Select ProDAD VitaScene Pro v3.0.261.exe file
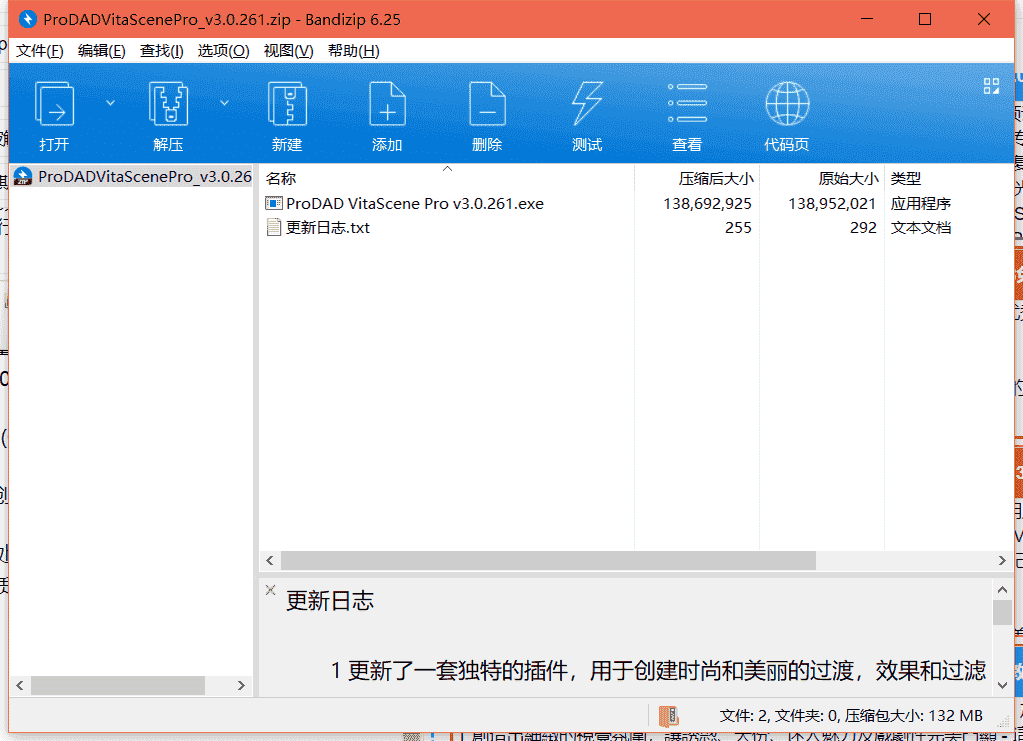Viewport: 1023px width, 741px height. point(415,204)
